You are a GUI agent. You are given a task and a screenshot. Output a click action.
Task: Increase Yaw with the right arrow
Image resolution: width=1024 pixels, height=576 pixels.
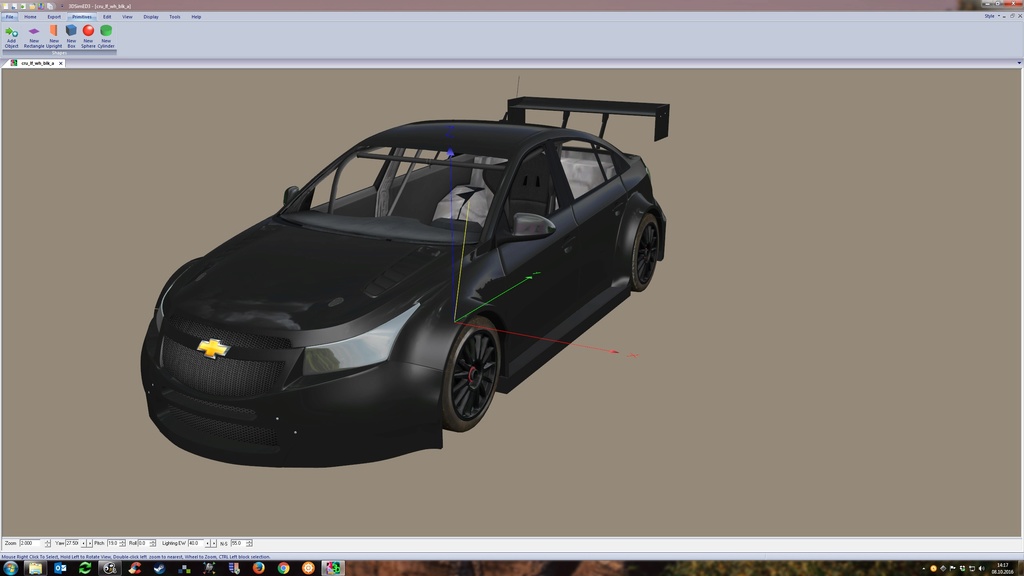coord(89,543)
